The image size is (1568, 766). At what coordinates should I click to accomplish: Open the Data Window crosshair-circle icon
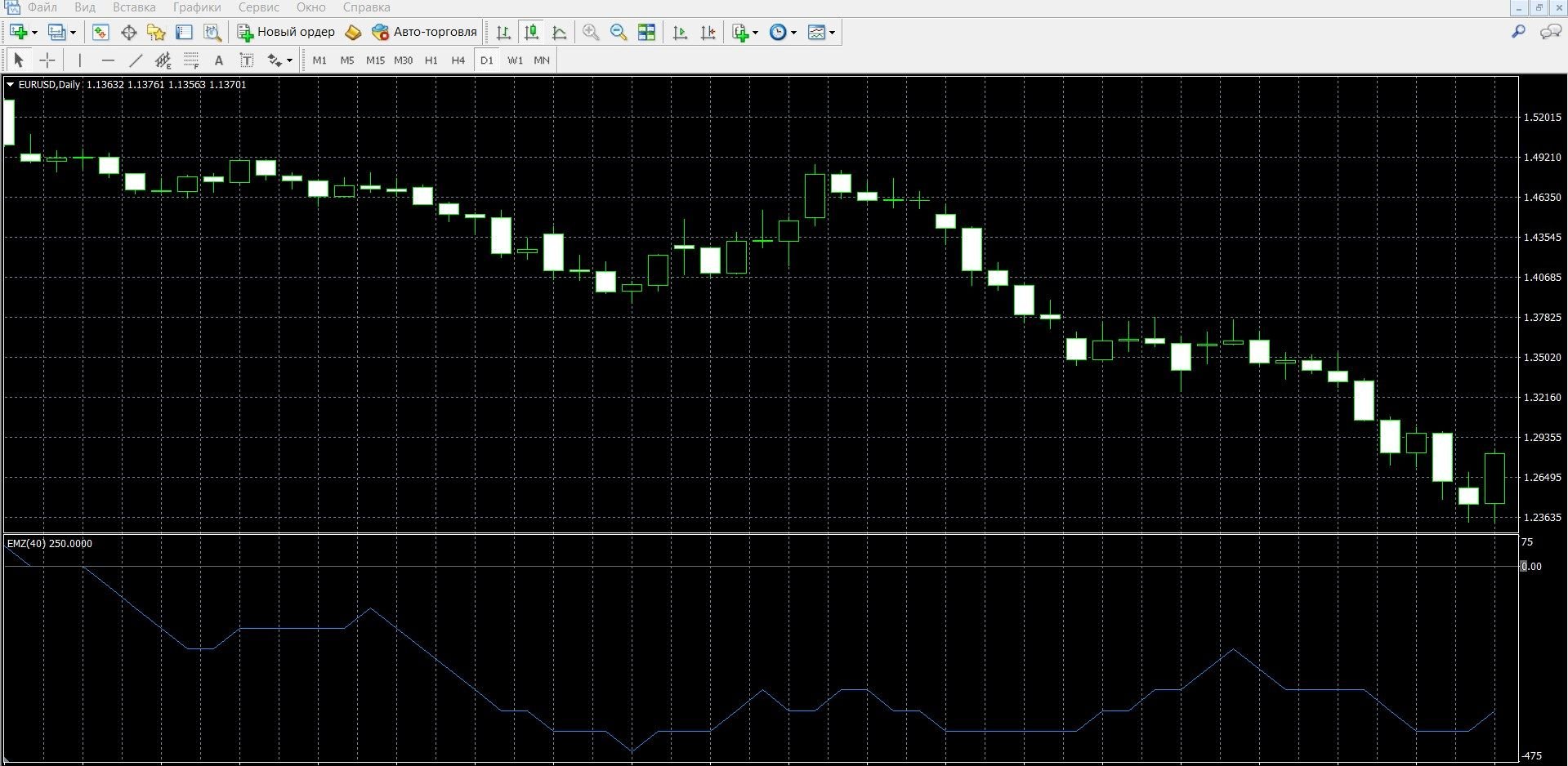128,32
